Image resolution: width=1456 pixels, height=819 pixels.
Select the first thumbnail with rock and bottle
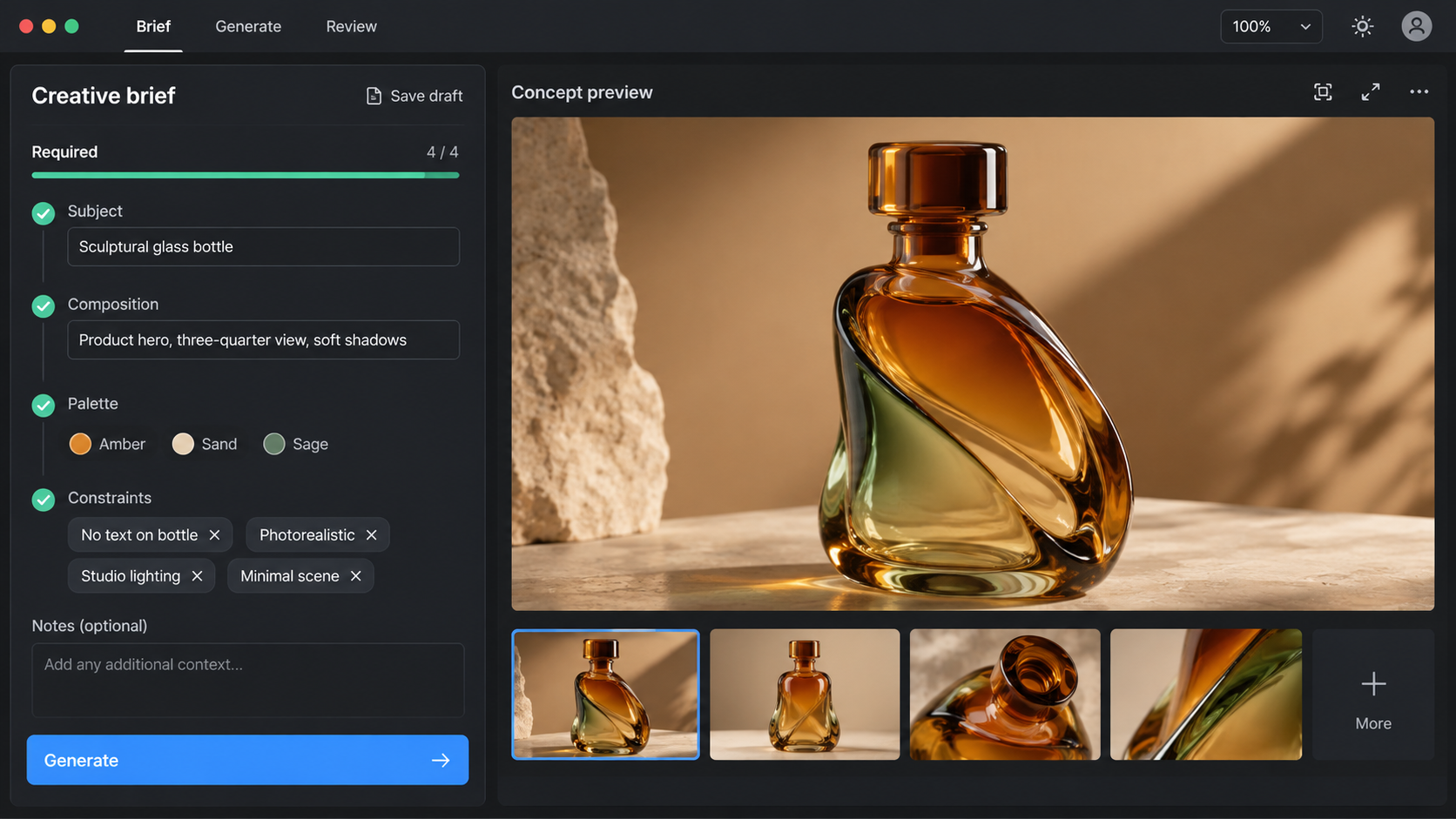point(605,695)
